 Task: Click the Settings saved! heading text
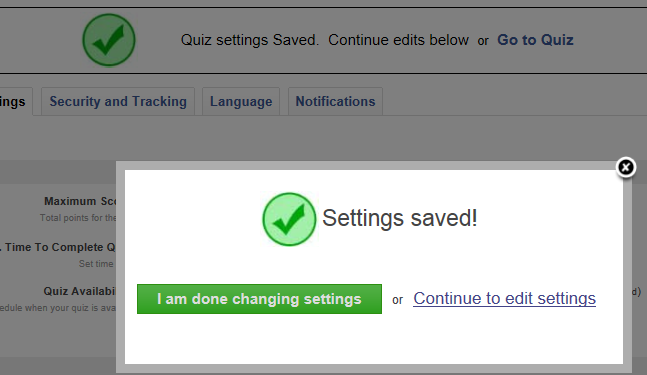tap(399, 218)
